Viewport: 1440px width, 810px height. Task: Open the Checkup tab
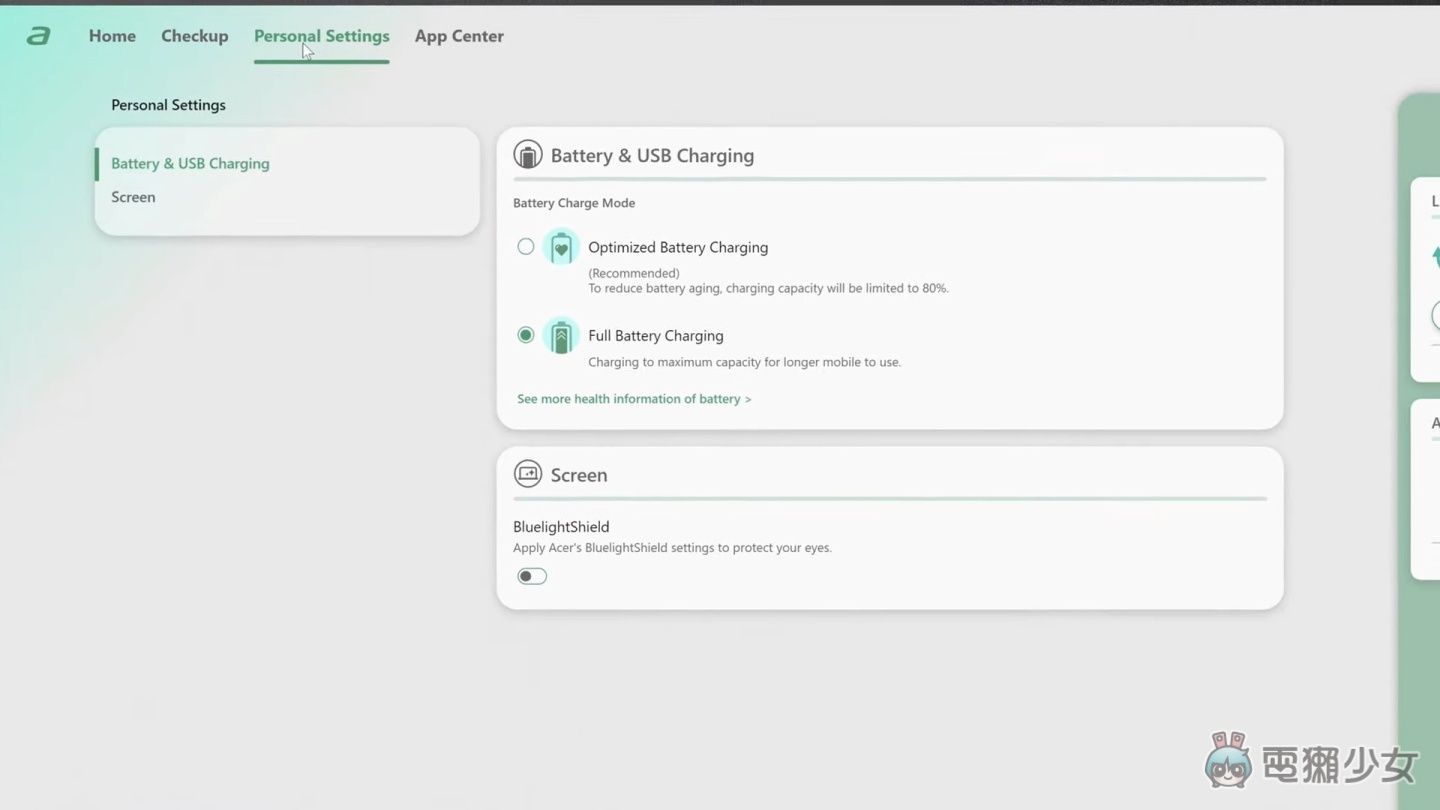195,36
